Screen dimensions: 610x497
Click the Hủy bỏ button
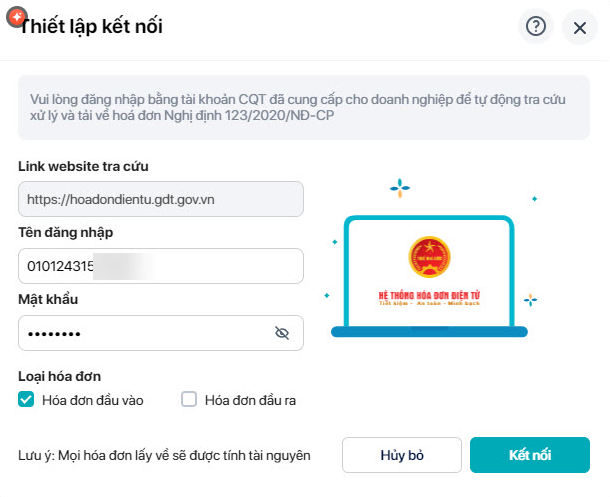pos(402,455)
